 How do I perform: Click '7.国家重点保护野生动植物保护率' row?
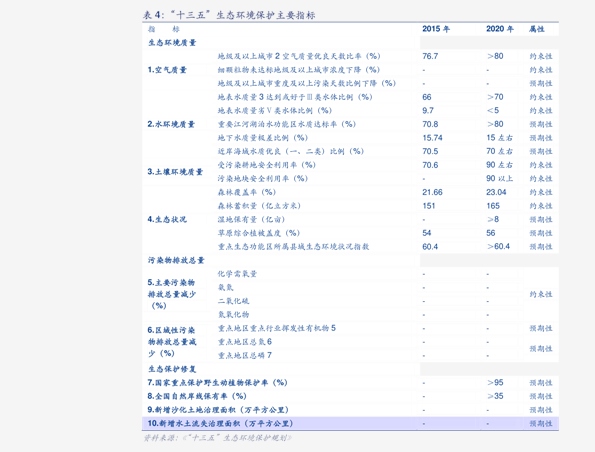(x=217, y=383)
